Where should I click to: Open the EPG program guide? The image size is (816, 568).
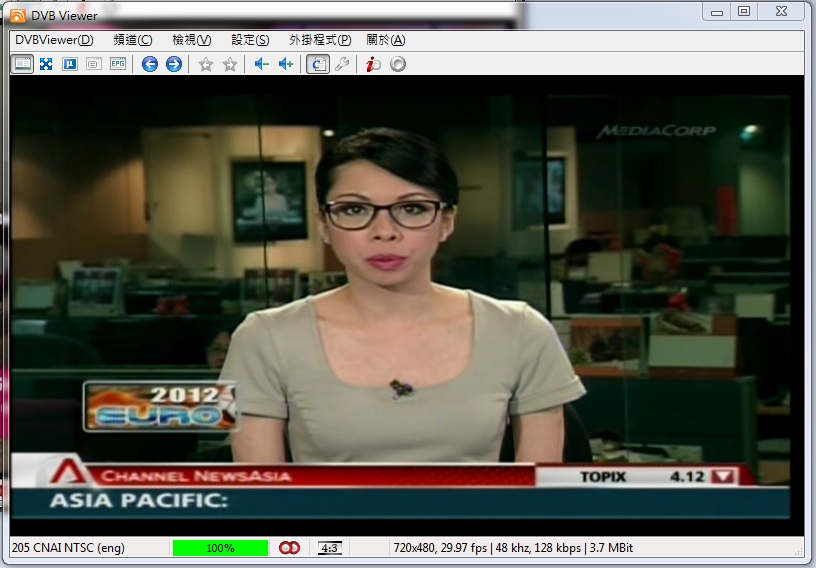coord(118,64)
